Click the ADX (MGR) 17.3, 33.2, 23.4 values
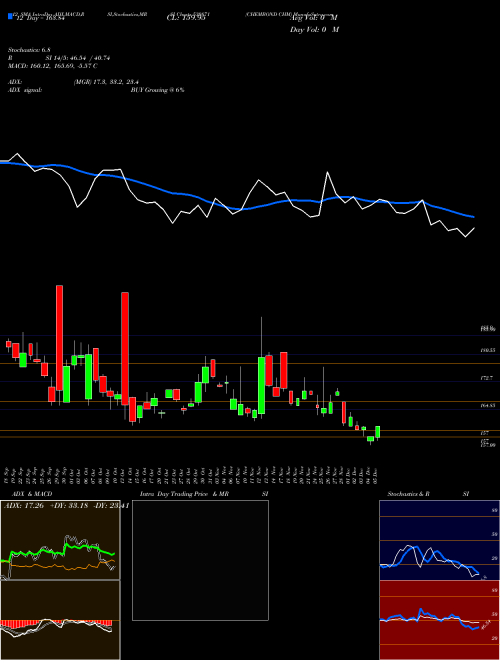Image resolution: width=500 pixels, height=660 pixels. click(x=106, y=82)
